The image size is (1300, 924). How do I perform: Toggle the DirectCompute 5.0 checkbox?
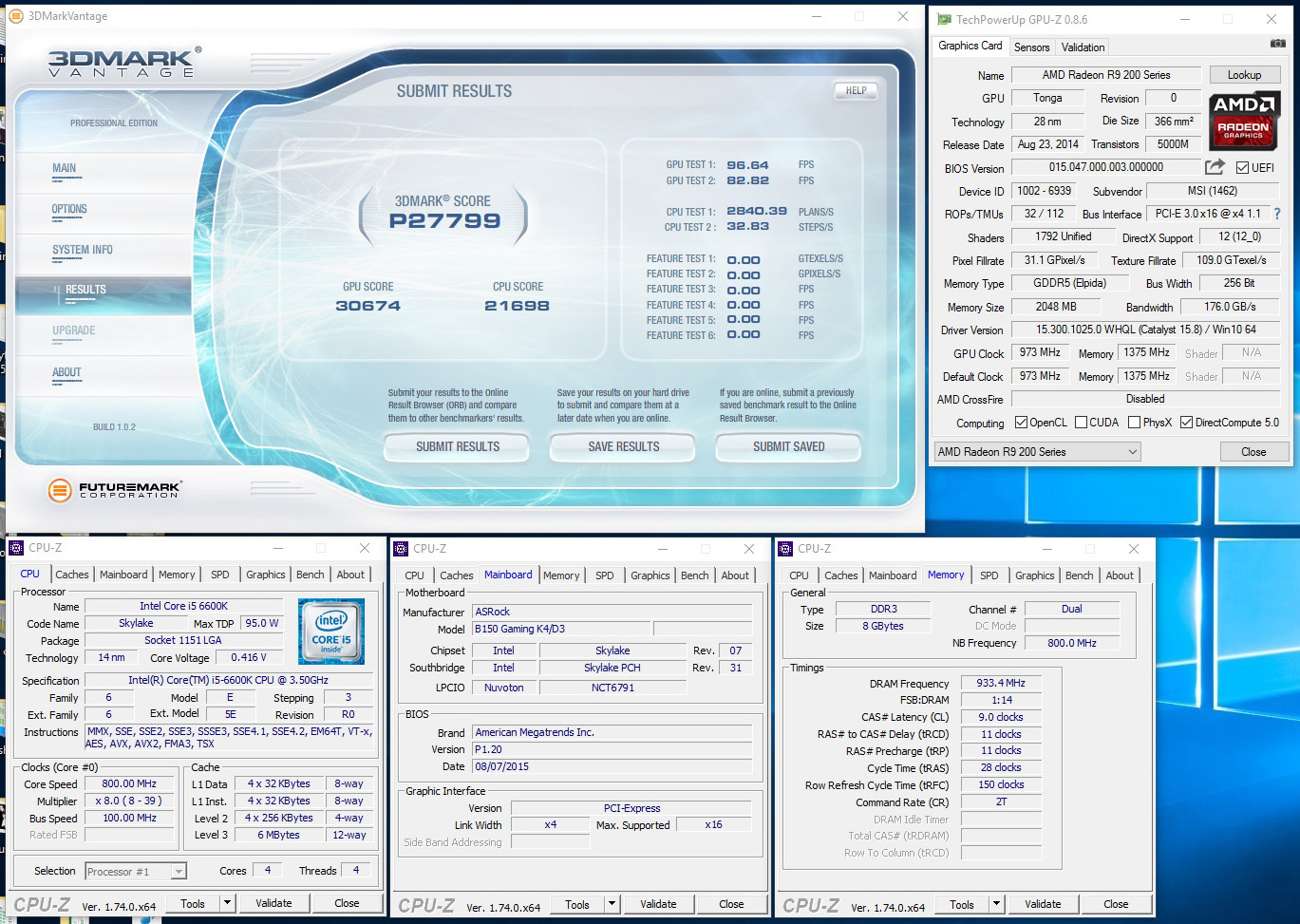coord(1186,423)
